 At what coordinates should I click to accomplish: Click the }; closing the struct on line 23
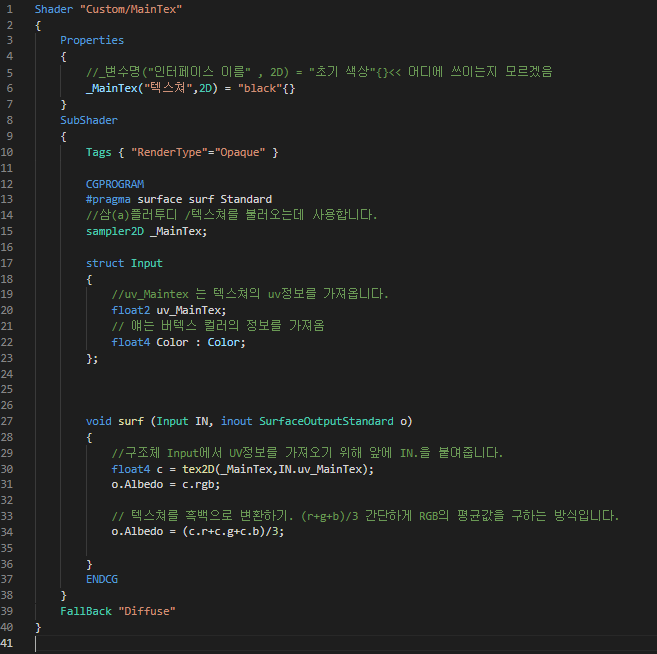[x=92, y=359]
